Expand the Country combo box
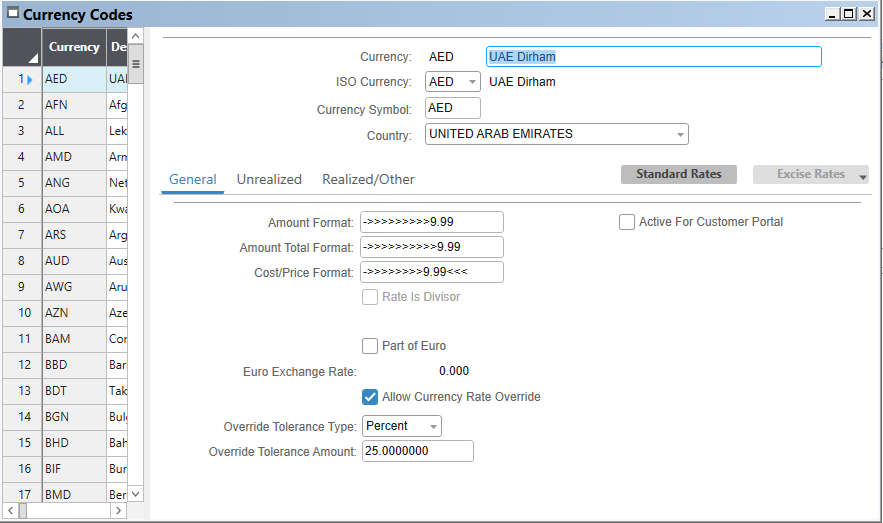Viewport: 883px width, 523px height. [x=680, y=135]
